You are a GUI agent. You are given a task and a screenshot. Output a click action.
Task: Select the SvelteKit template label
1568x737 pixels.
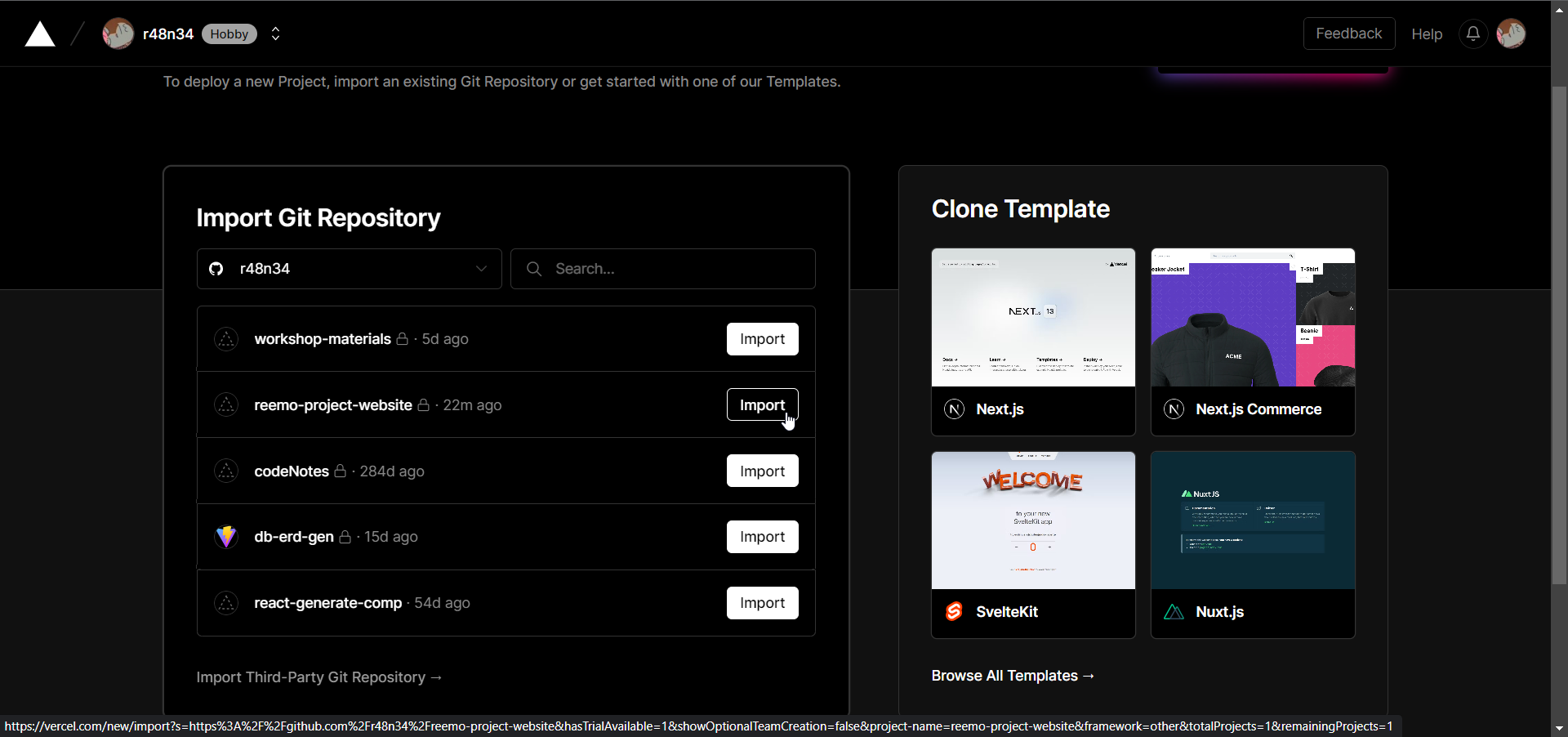1007,612
